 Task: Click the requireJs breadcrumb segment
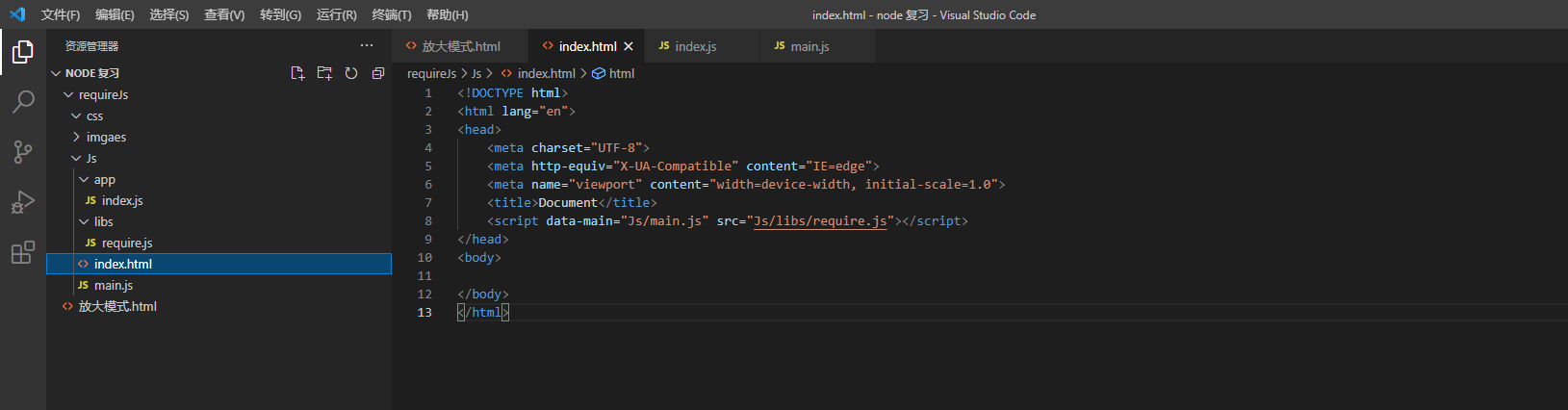click(431, 73)
